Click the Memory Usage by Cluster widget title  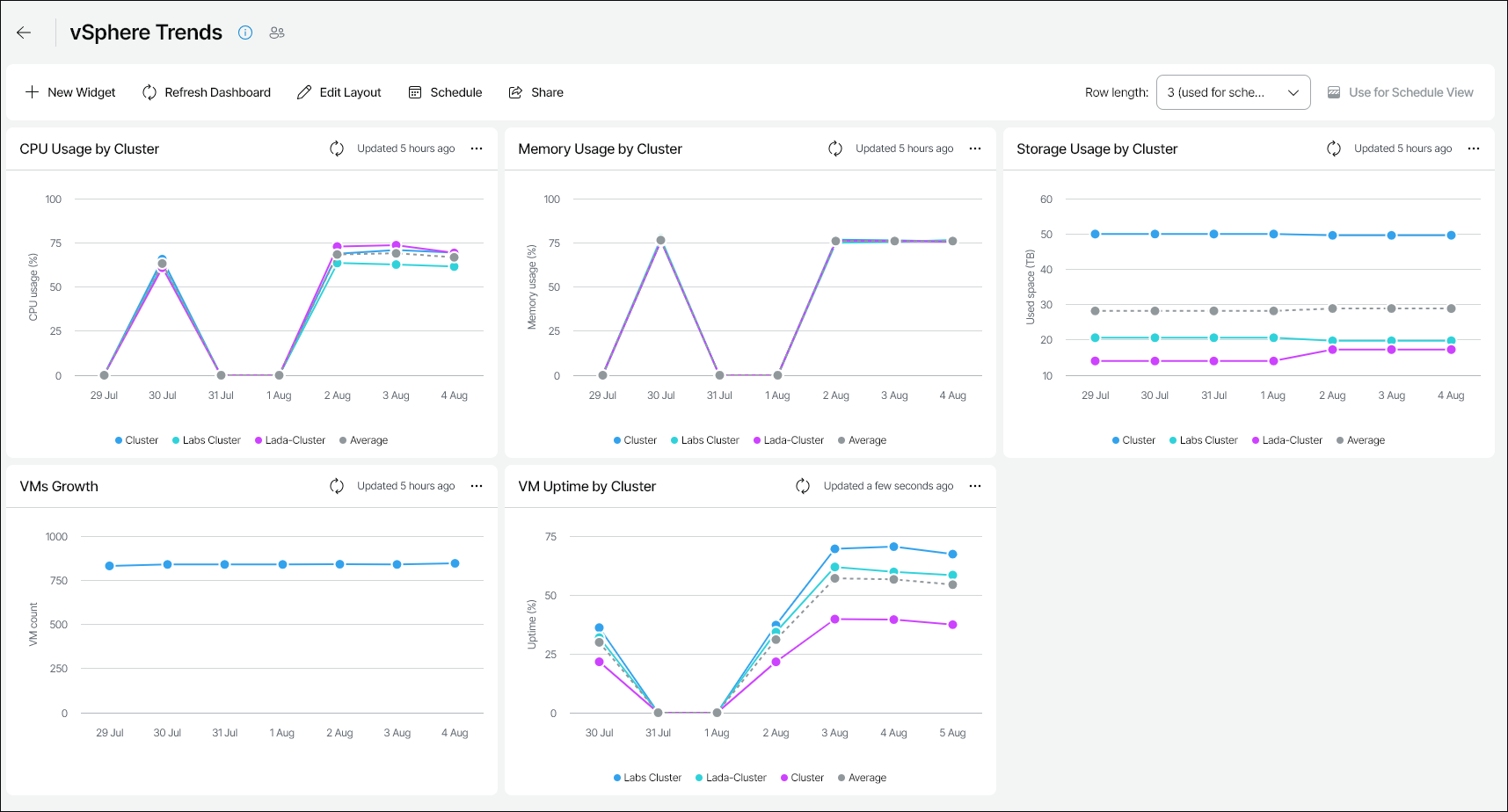click(x=600, y=149)
